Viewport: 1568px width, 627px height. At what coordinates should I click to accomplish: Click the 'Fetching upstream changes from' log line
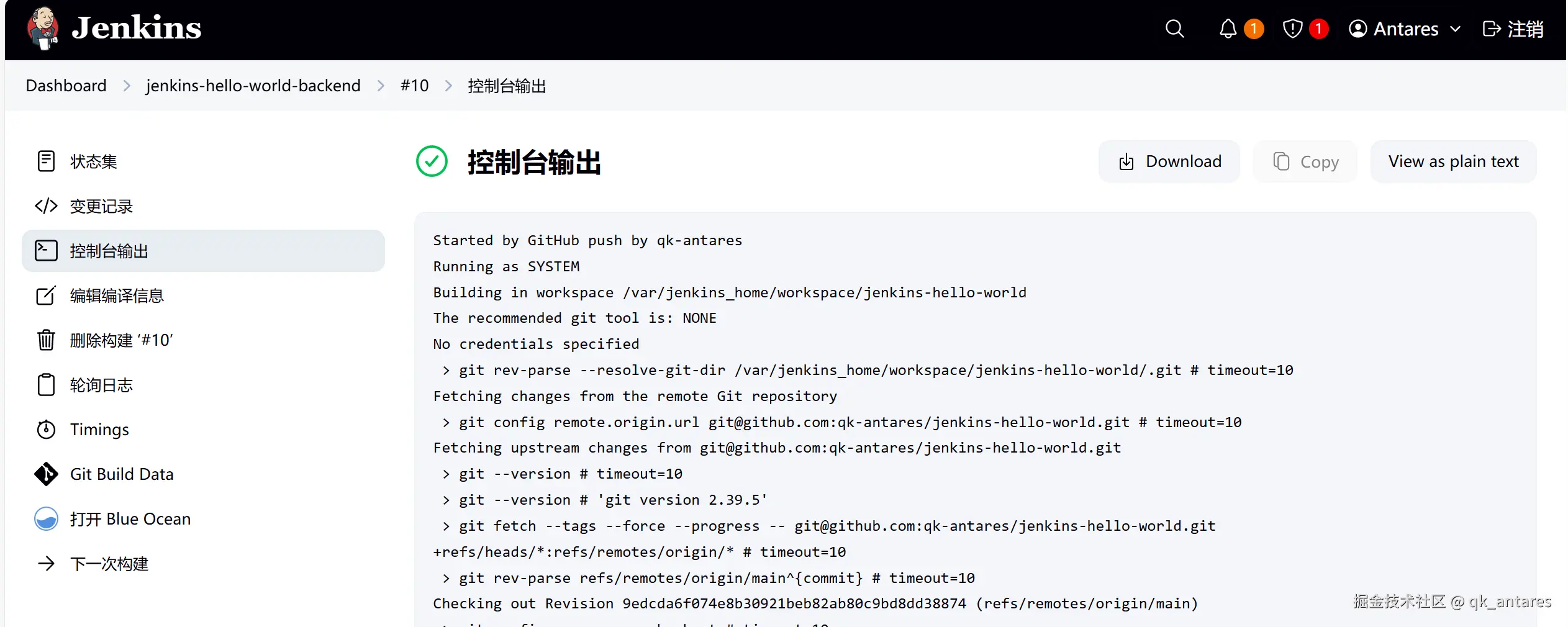click(x=777, y=448)
